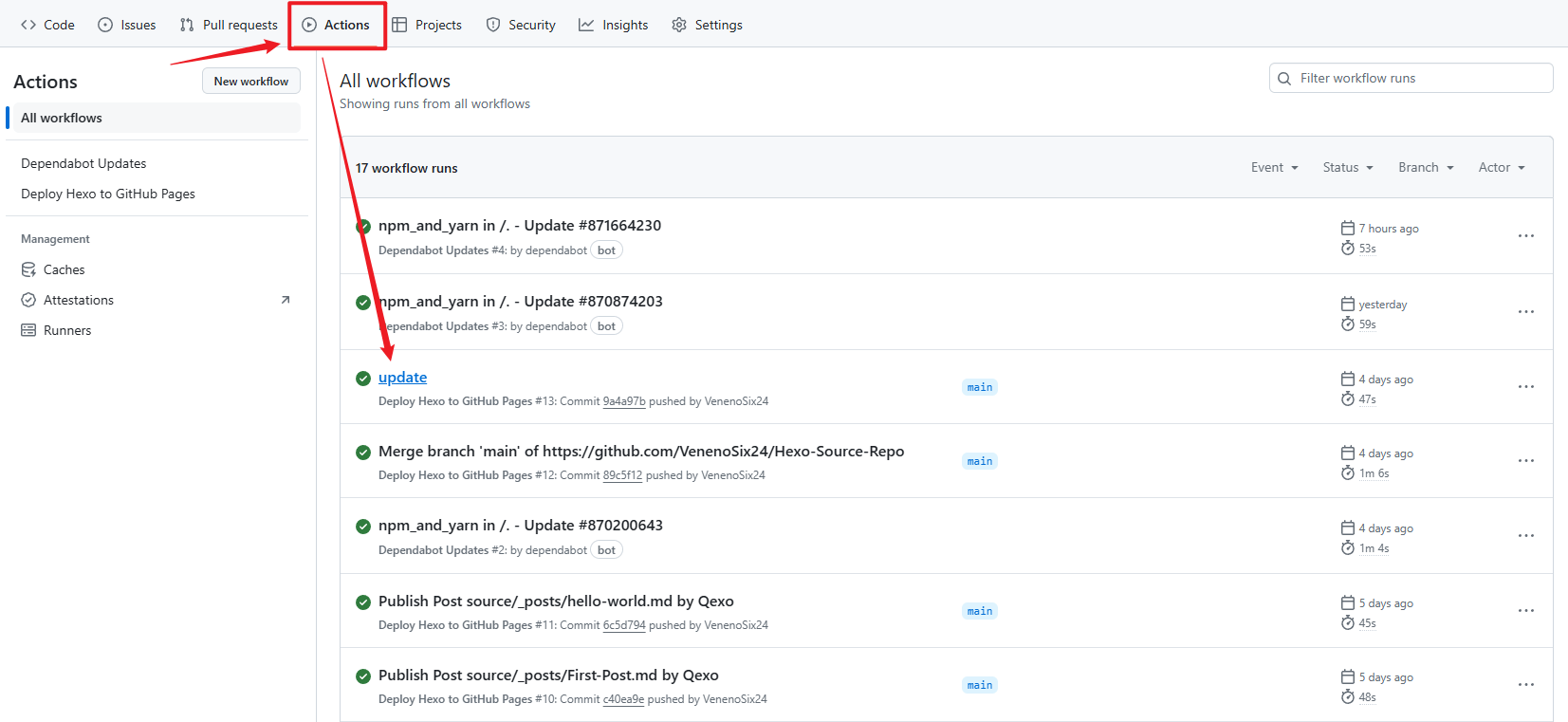
Task: Open the Branch filter dropdown
Action: pos(1425,168)
